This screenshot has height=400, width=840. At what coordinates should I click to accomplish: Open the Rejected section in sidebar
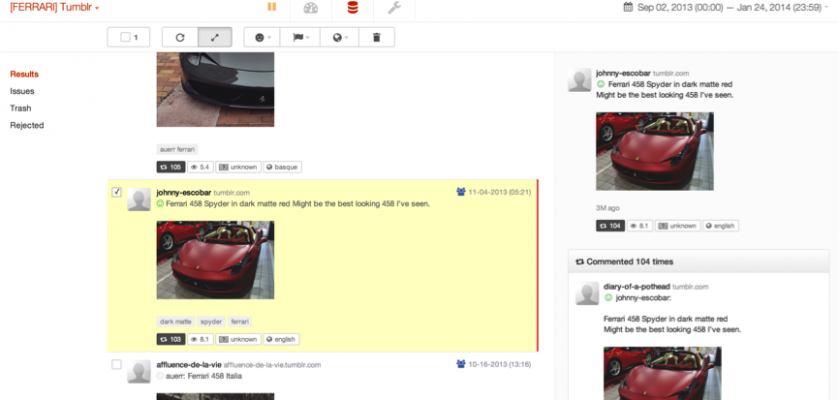(26, 125)
